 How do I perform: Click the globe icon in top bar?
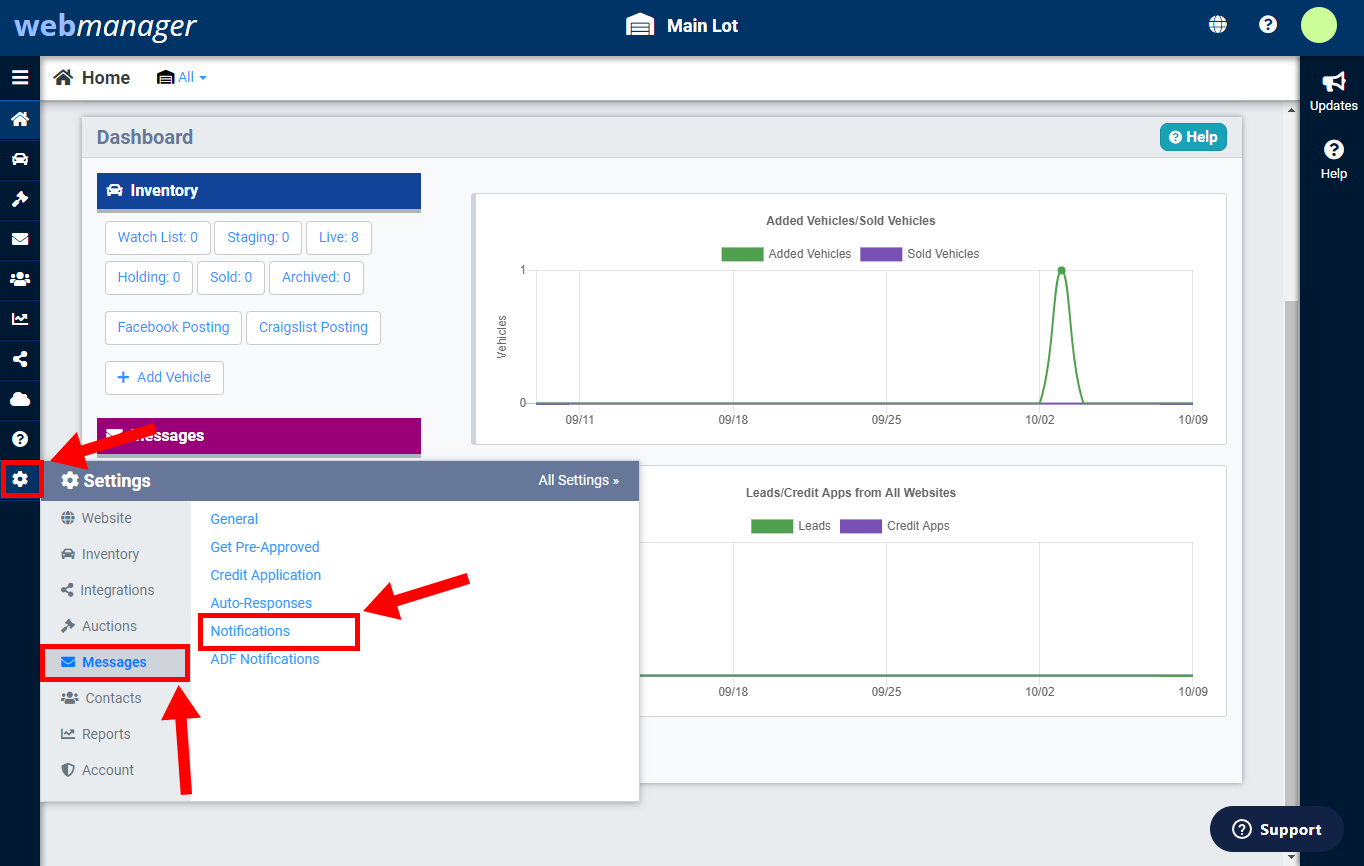click(1218, 25)
